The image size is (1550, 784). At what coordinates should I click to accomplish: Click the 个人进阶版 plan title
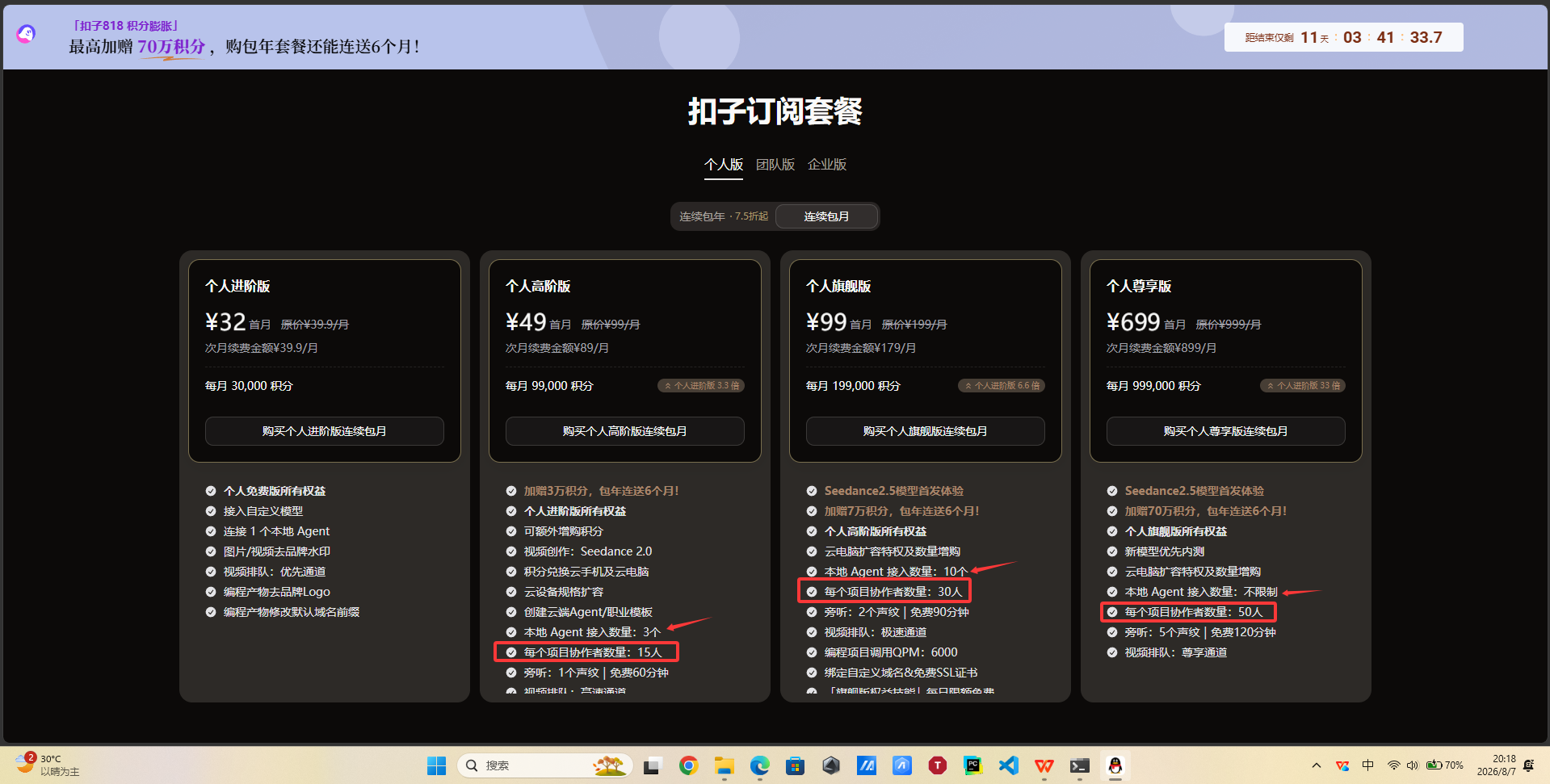(x=237, y=287)
